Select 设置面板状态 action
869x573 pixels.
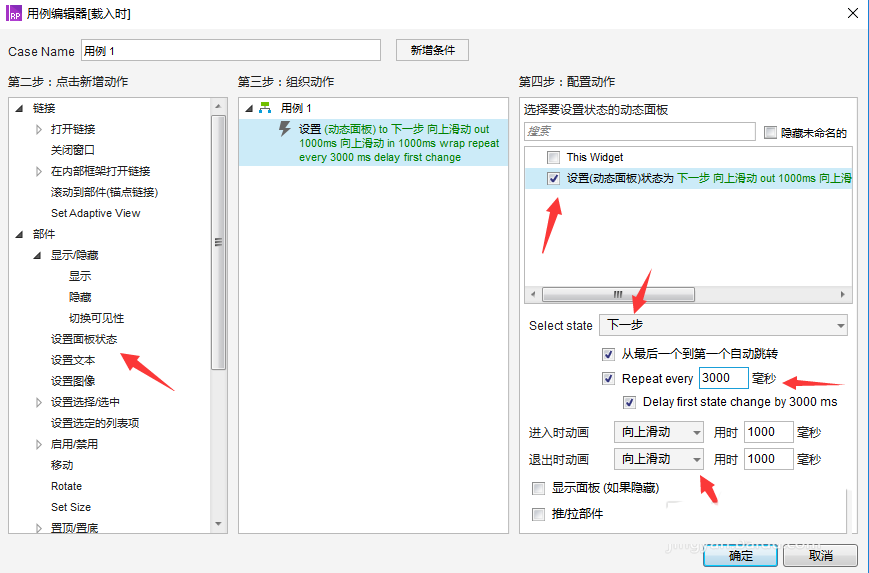click(84, 339)
